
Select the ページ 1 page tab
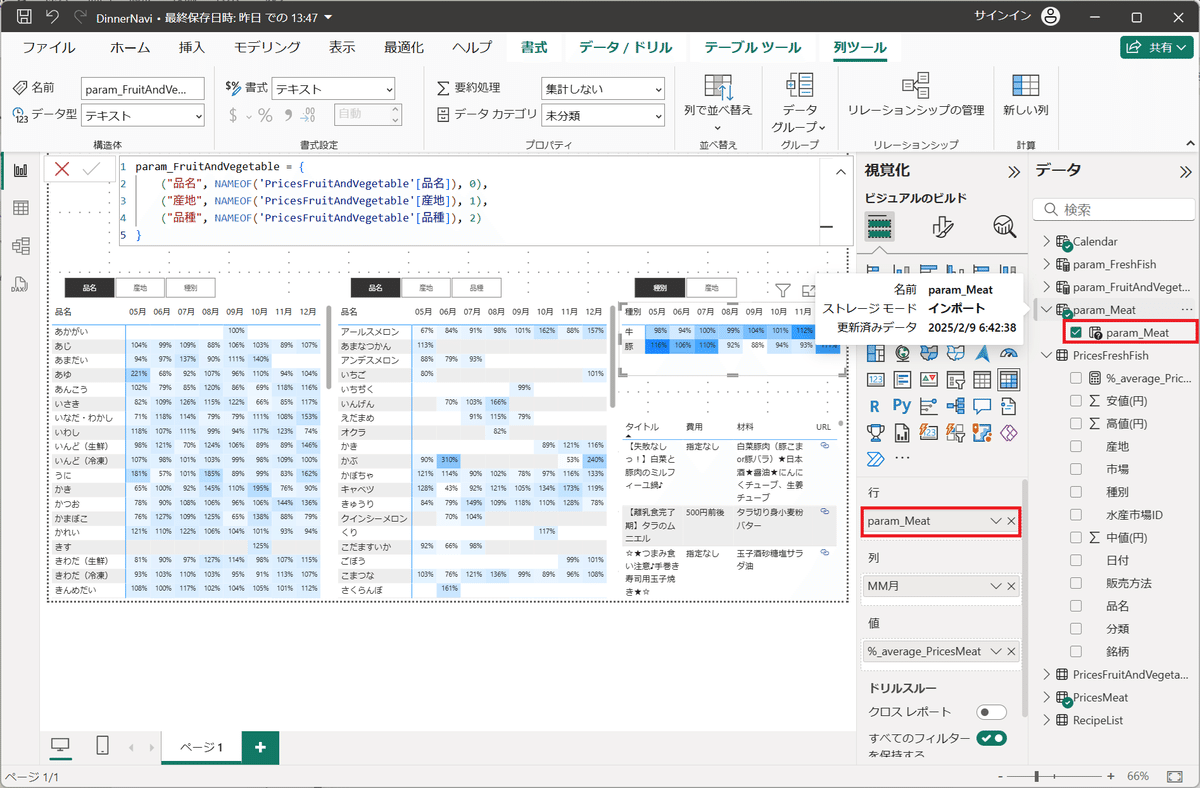[201, 747]
